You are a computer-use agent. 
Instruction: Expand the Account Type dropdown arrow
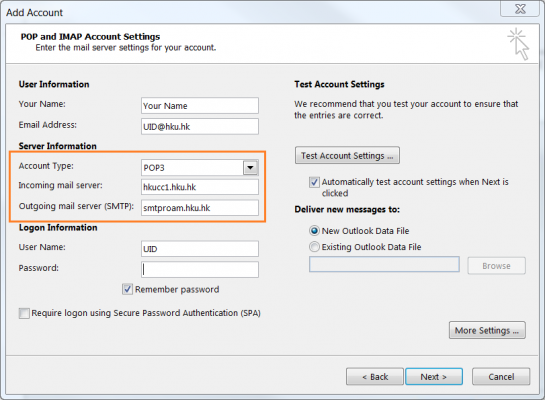[x=250, y=168]
